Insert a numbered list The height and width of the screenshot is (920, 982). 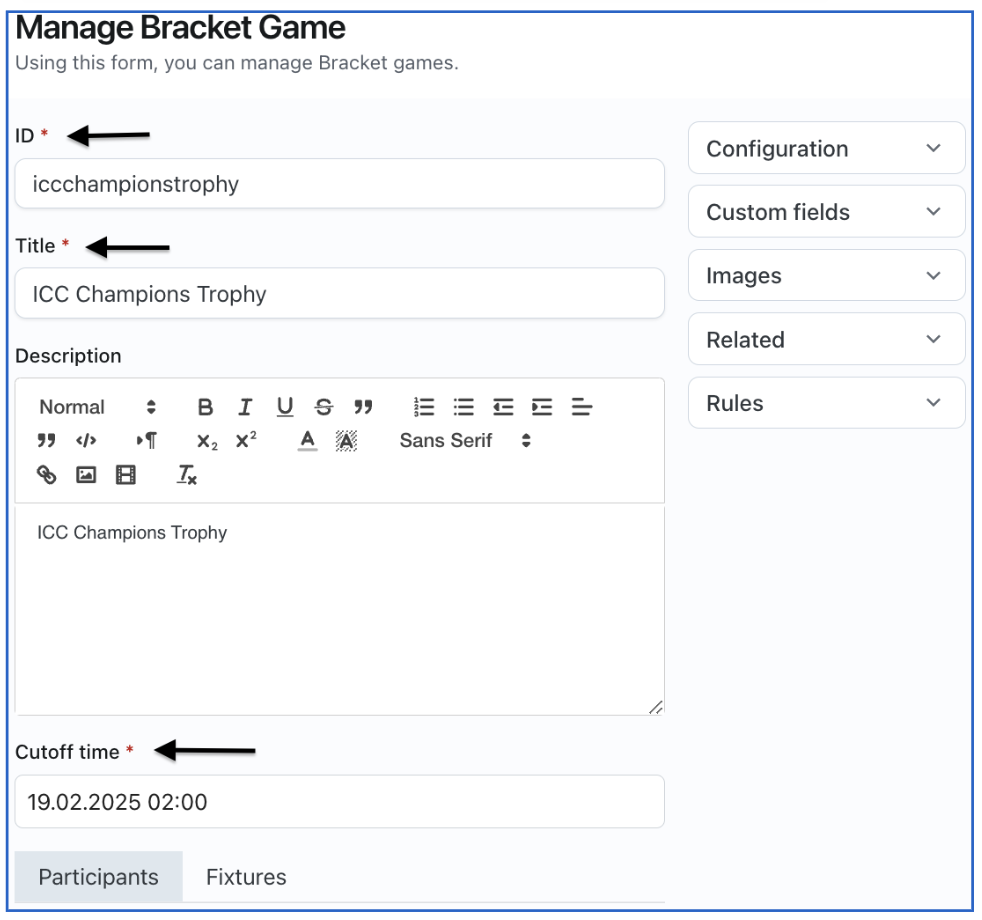click(x=424, y=407)
